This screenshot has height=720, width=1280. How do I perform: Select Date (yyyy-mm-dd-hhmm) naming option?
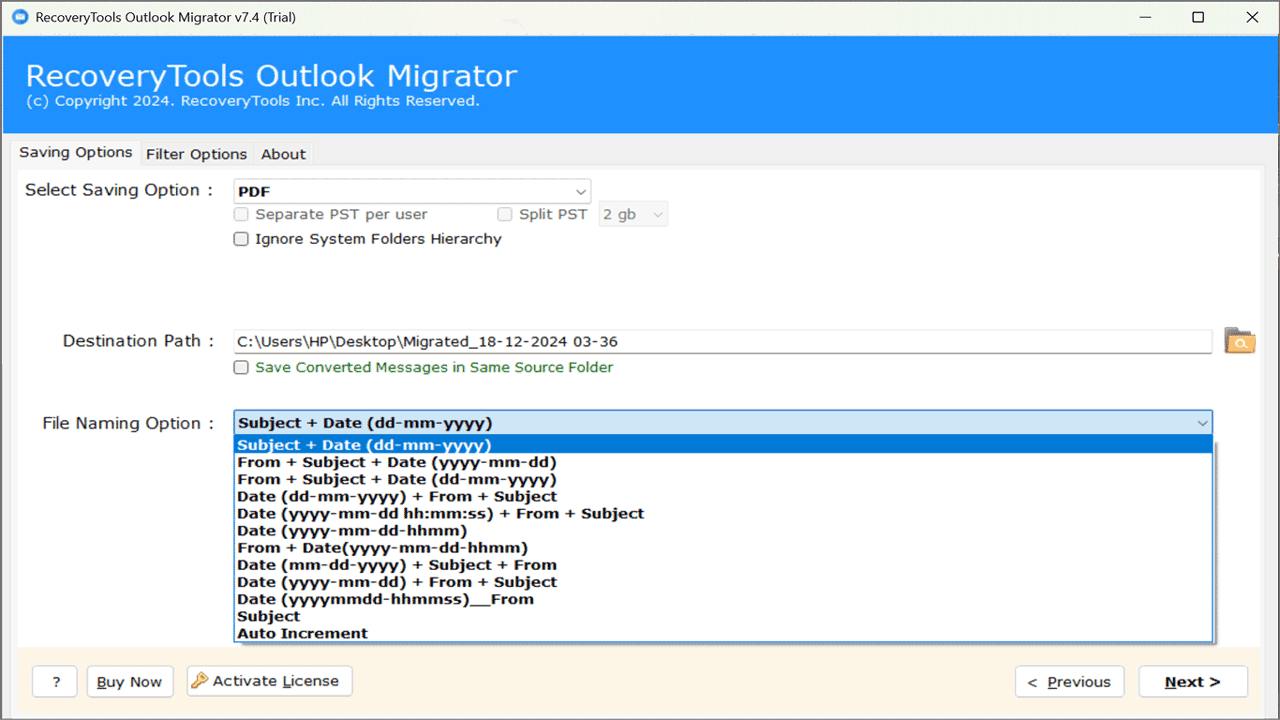coord(723,530)
